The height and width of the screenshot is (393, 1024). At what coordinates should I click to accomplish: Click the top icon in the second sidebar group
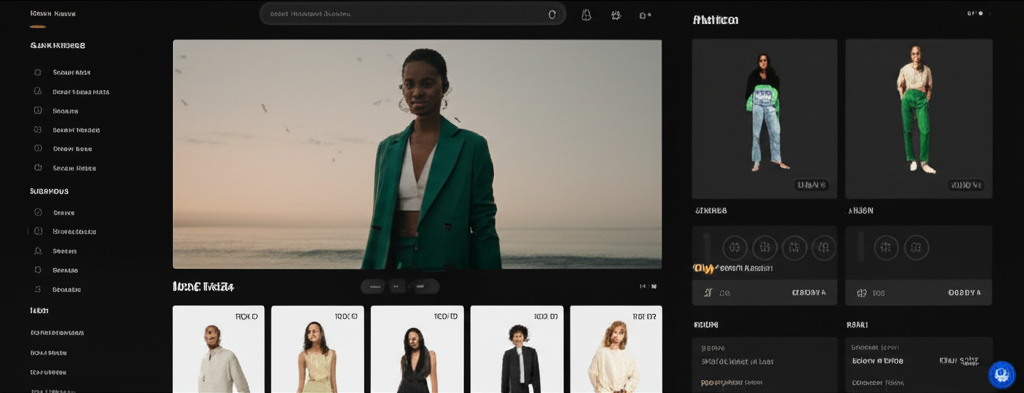[x=38, y=213]
